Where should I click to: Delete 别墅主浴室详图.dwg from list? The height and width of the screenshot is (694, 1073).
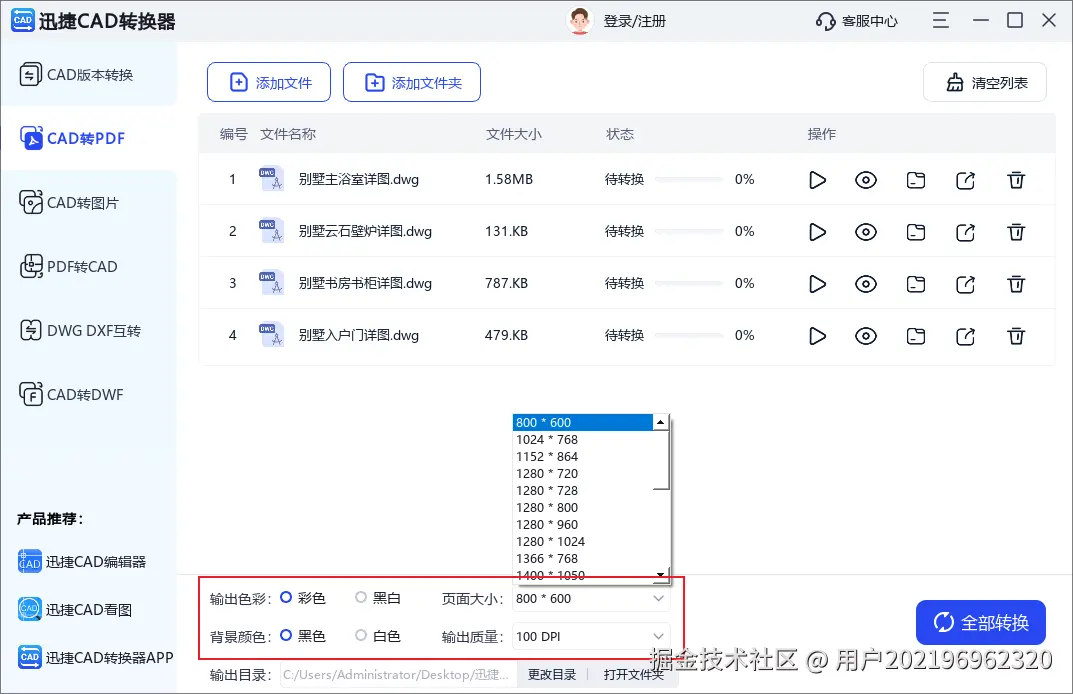coord(1016,180)
